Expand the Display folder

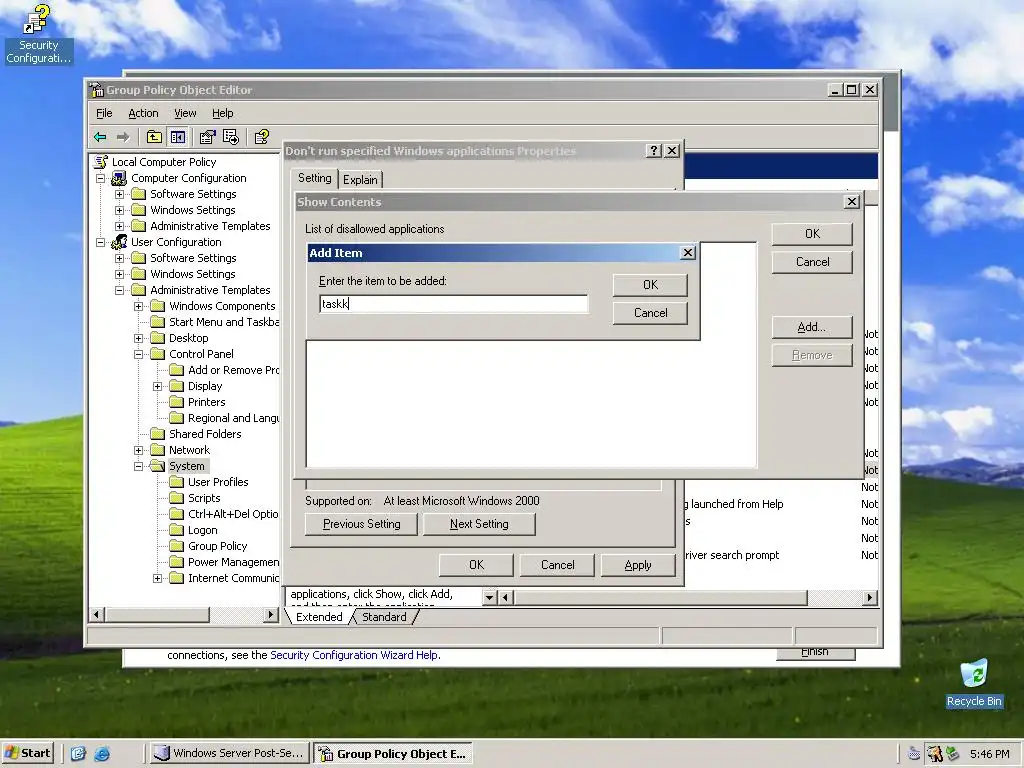pos(157,386)
